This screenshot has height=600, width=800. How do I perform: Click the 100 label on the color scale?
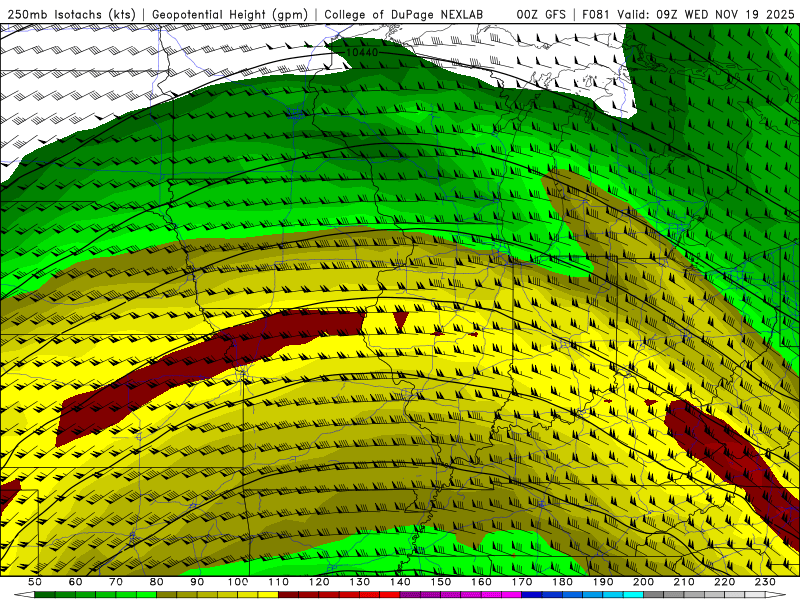point(238,582)
